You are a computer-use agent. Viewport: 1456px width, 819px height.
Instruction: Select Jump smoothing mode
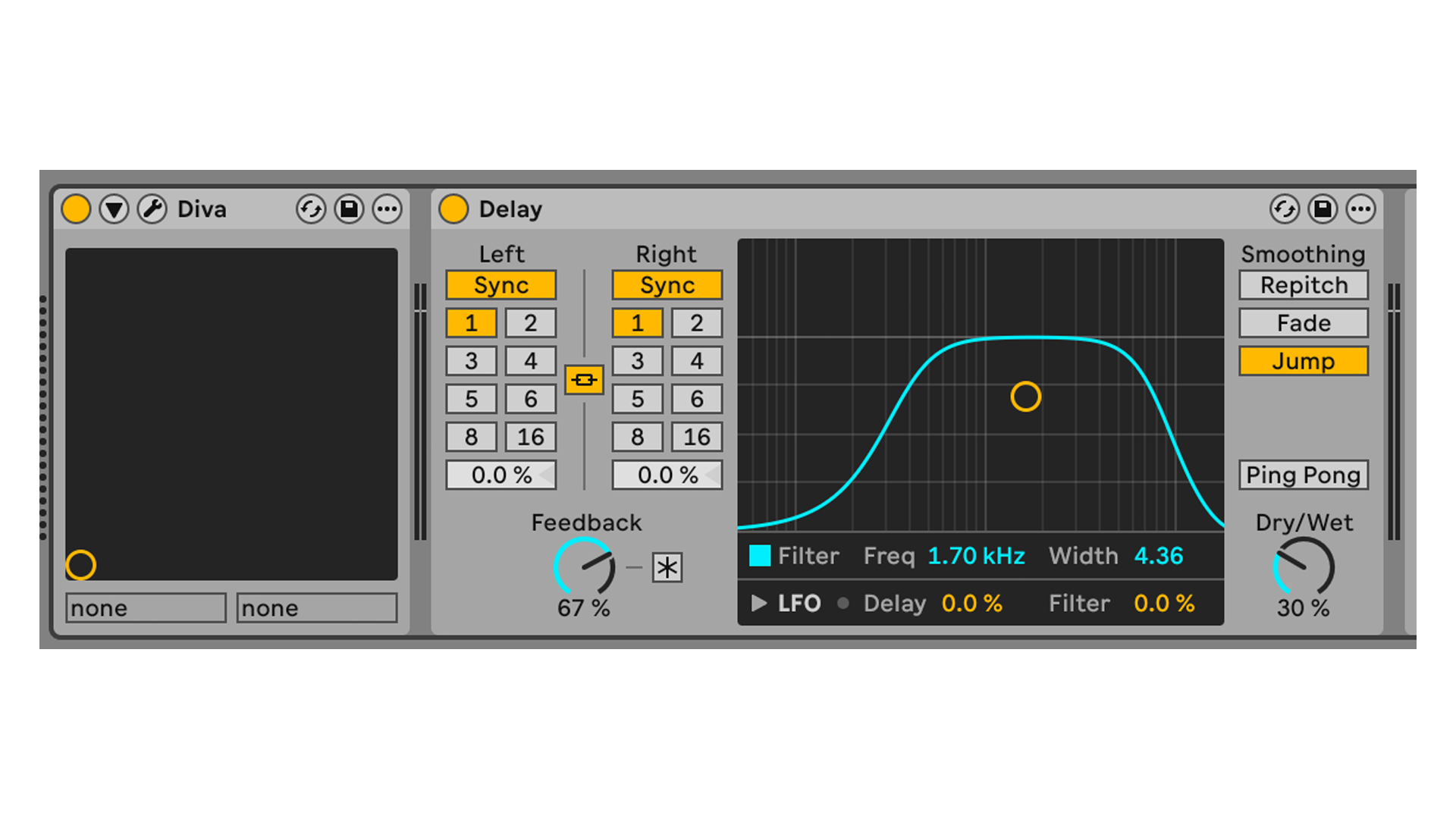click(x=1304, y=361)
